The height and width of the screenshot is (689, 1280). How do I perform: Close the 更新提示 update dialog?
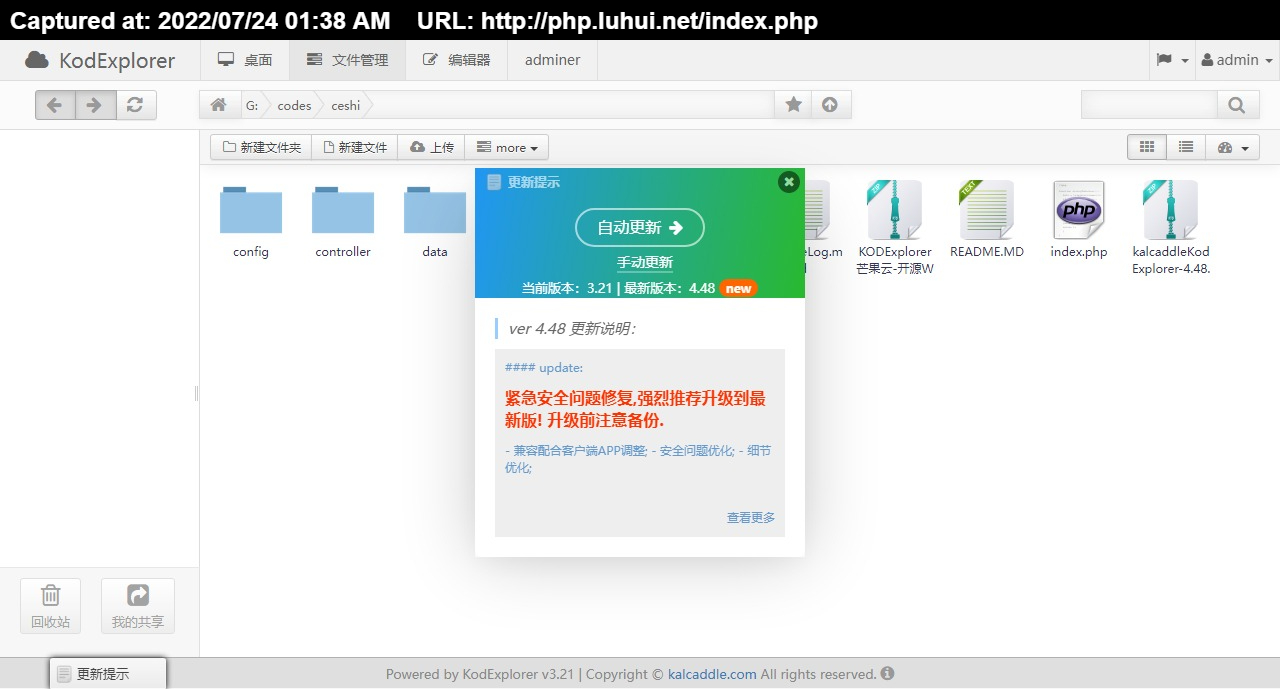(x=789, y=182)
